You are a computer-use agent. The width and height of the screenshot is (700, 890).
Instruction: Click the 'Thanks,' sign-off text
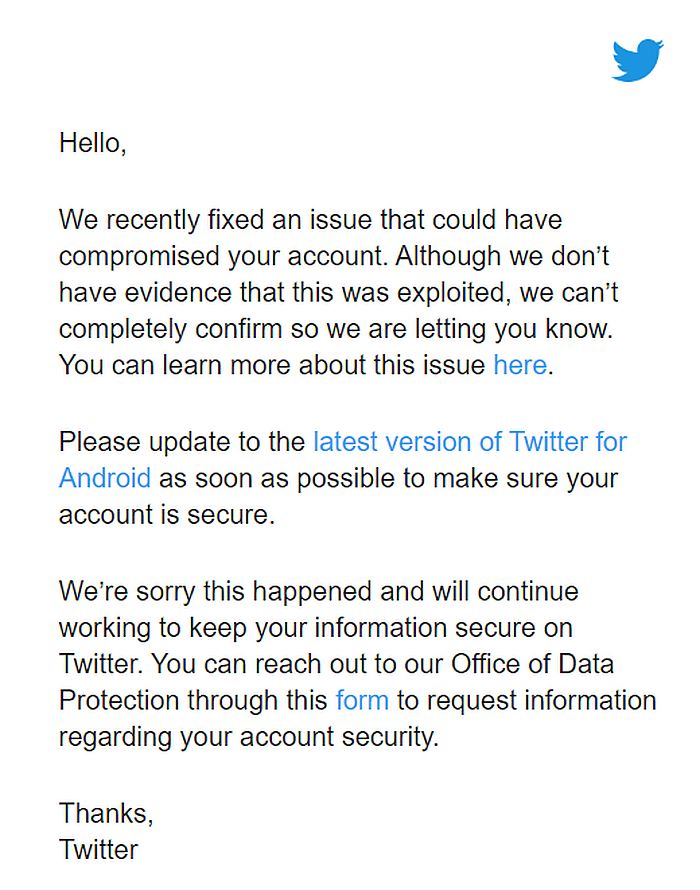[x=106, y=812]
